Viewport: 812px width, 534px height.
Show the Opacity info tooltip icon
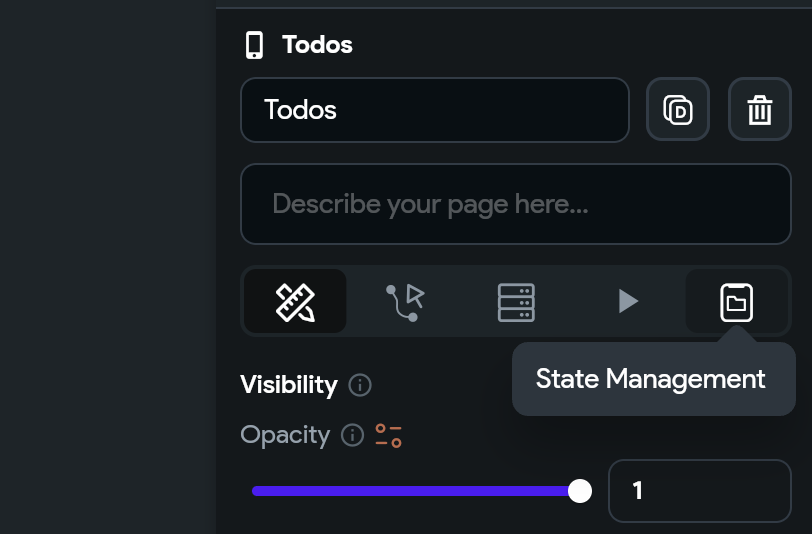tap(353, 435)
